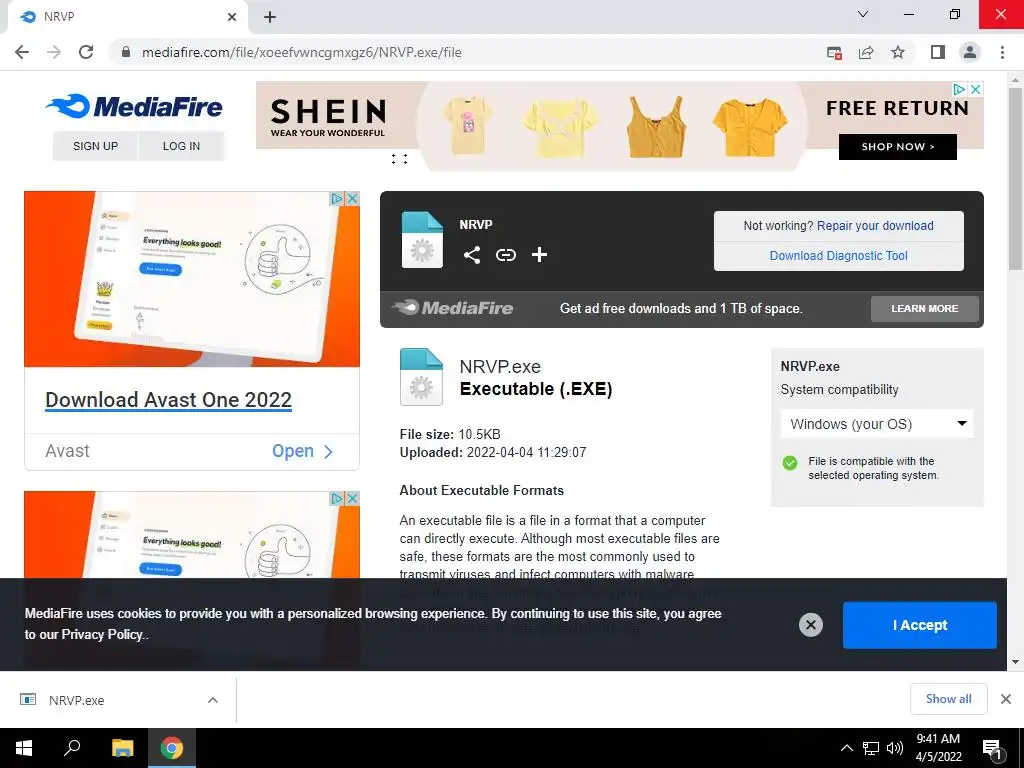Dismiss the cookie banner with X
The image size is (1024, 768).
tap(810, 625)
